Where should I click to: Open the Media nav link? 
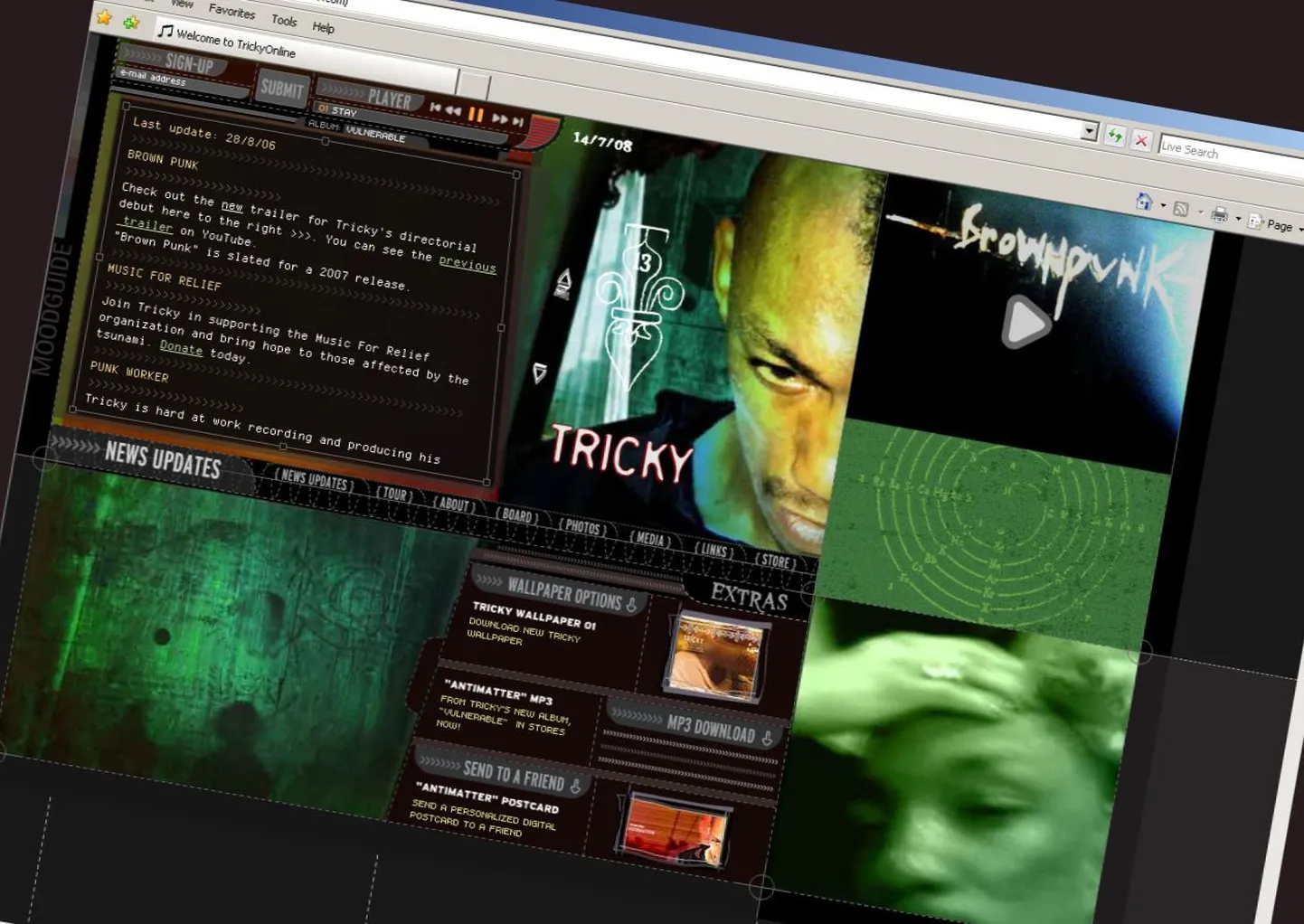pyautogui.click(x=650, y=539)
